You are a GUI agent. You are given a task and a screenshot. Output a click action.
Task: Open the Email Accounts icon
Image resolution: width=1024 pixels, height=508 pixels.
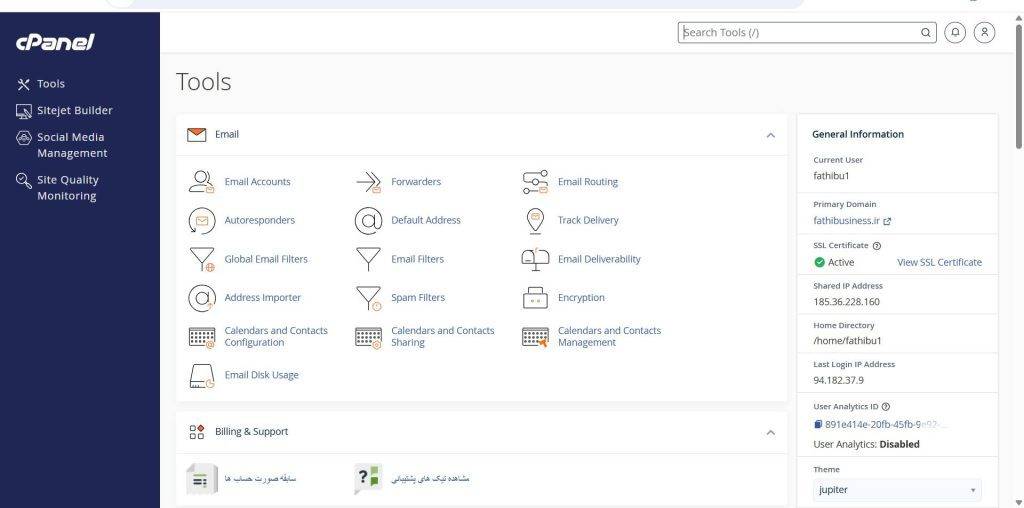coord(202,182)
